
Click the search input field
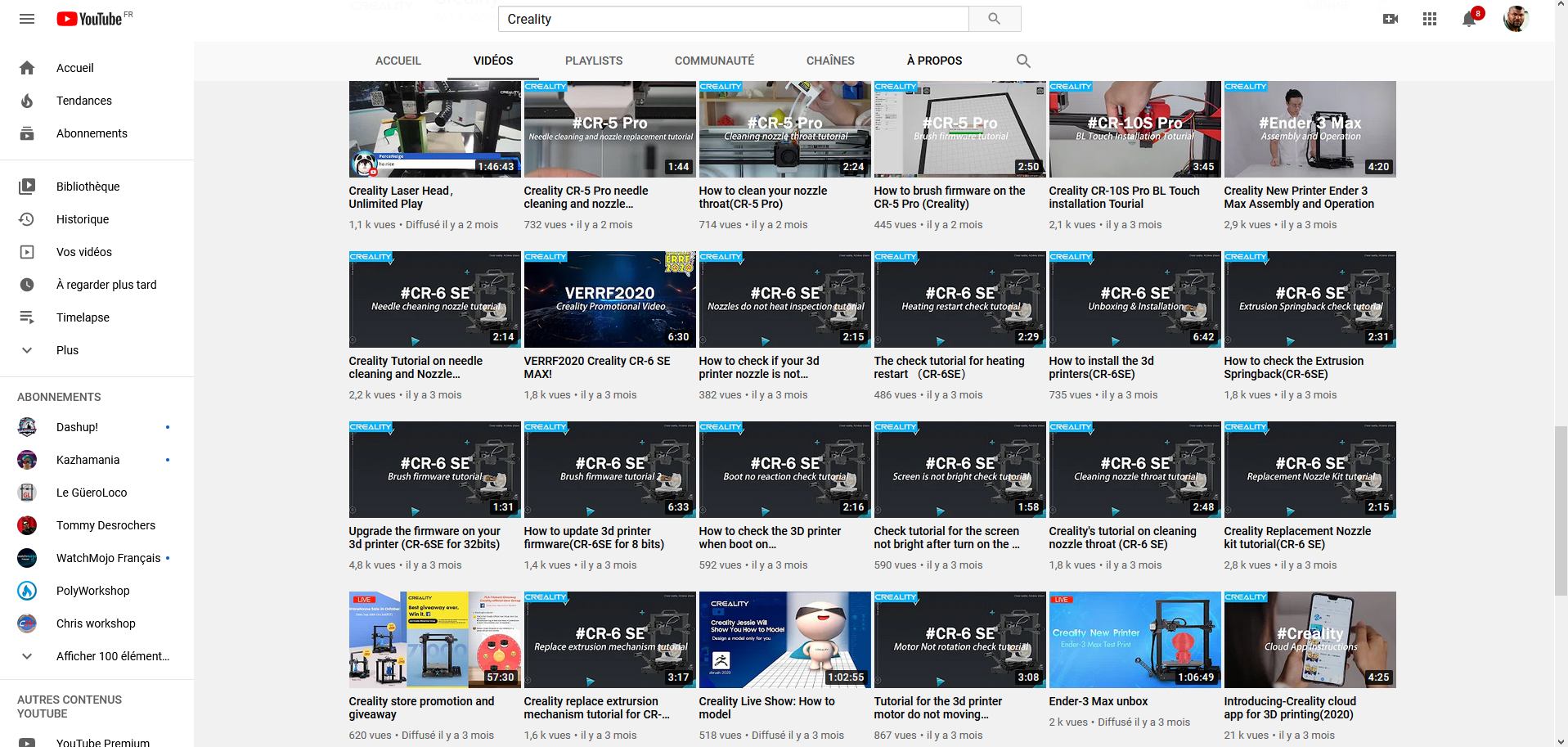pos(734,19)
